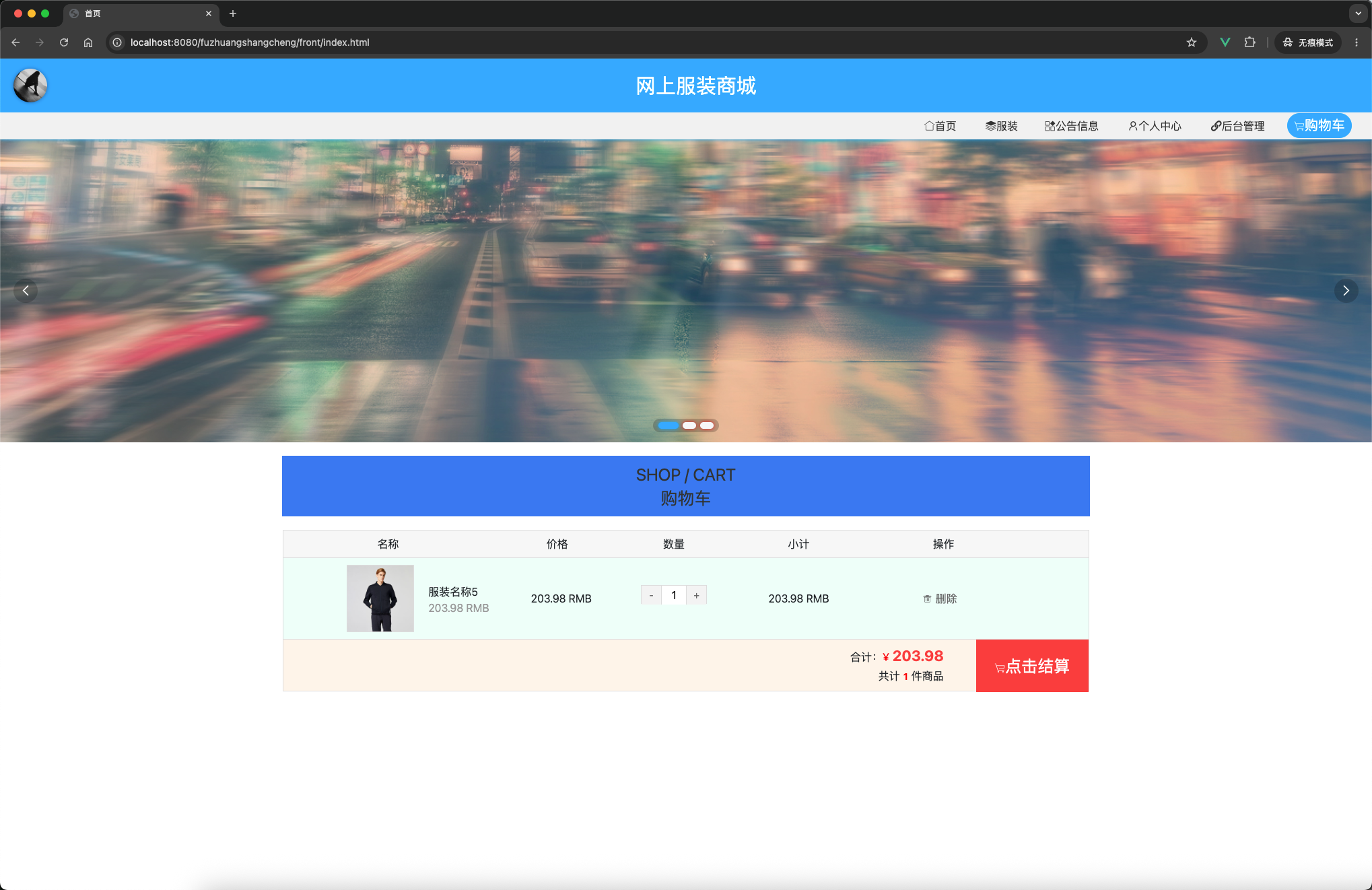Open the 个人中心 nav item
The image size is (1372, 890).
point(1155,126)
